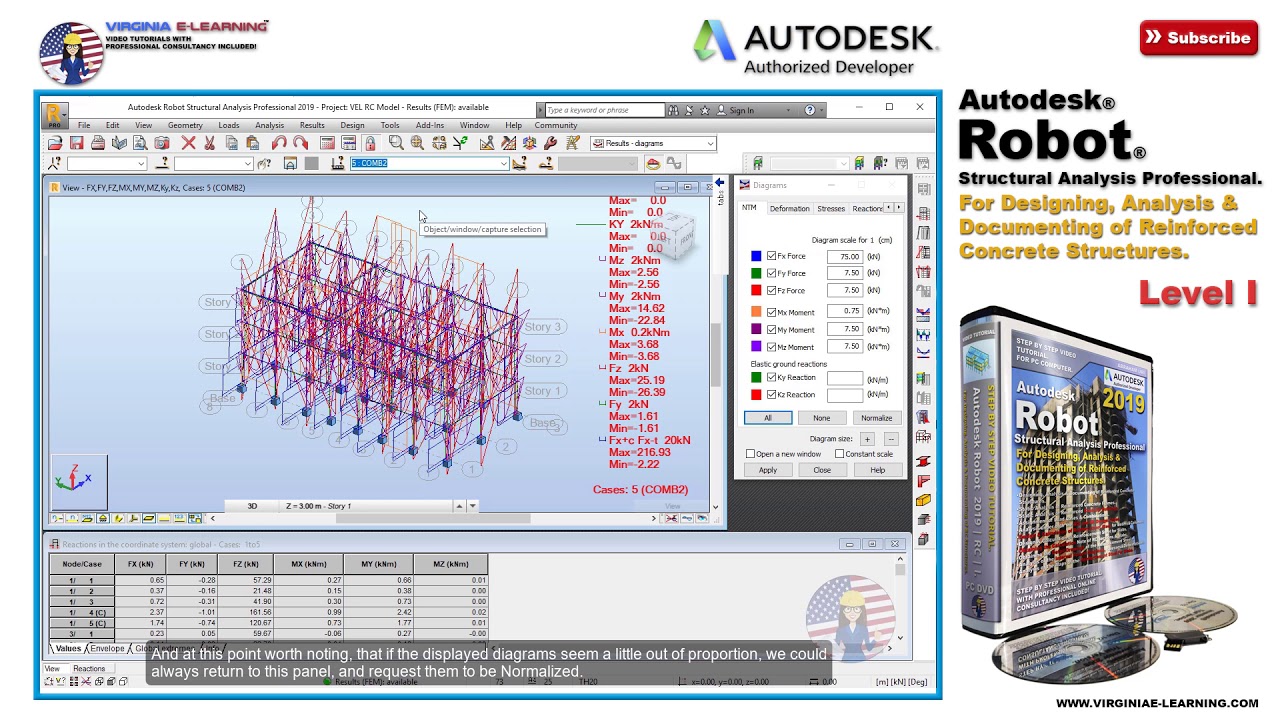Click the bar selection icon
The height and width of the screenshot is (720, 1280).
point(162,164)
